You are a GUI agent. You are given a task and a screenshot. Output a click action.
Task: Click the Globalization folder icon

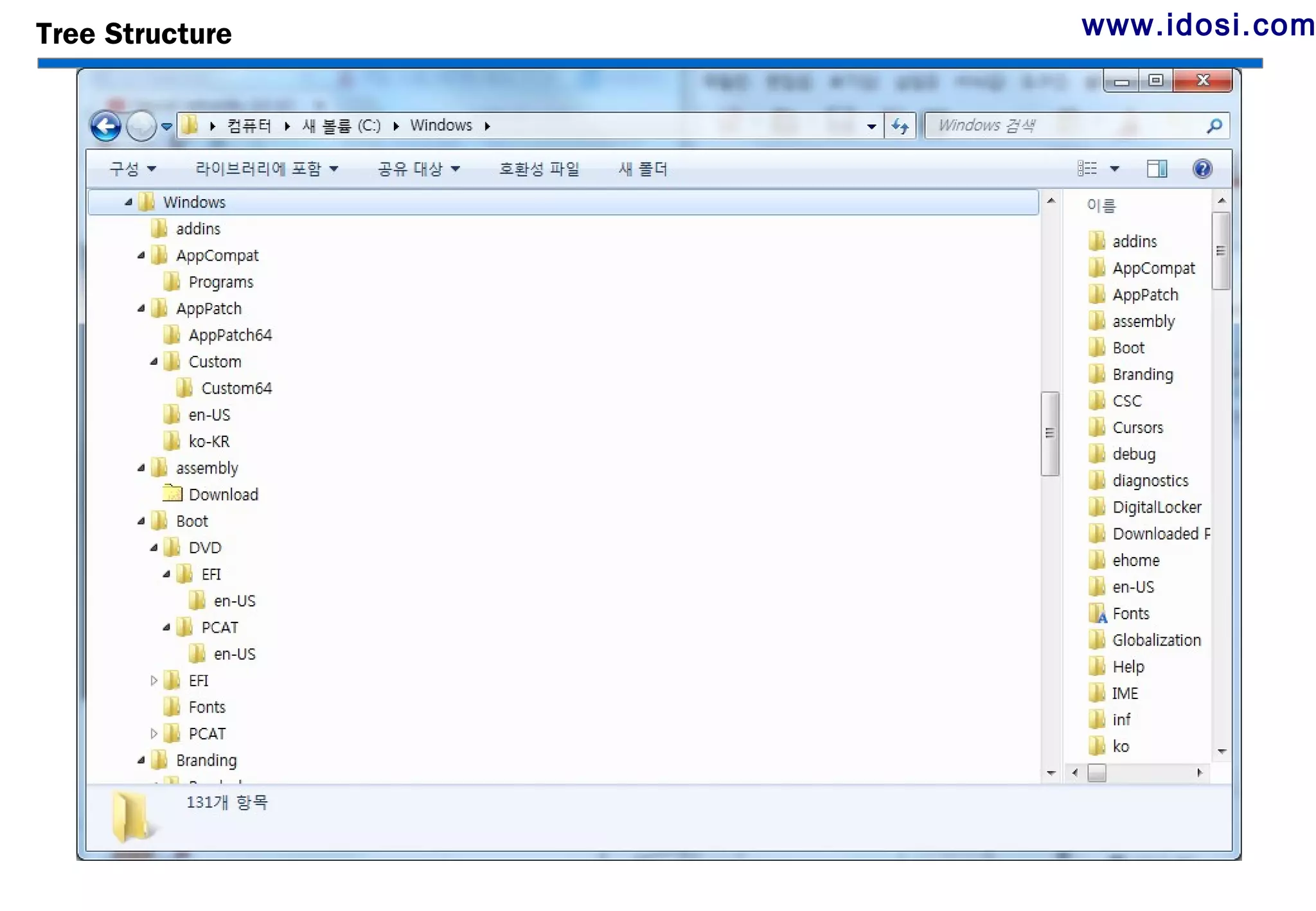coord(1097,640)
